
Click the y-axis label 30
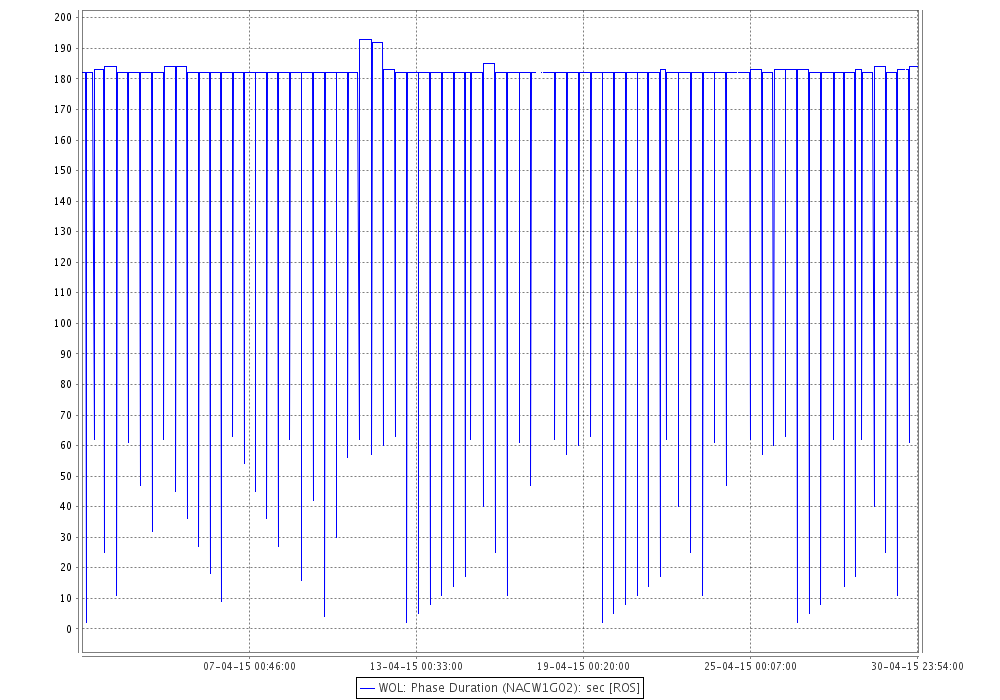(x=66, y=537)
